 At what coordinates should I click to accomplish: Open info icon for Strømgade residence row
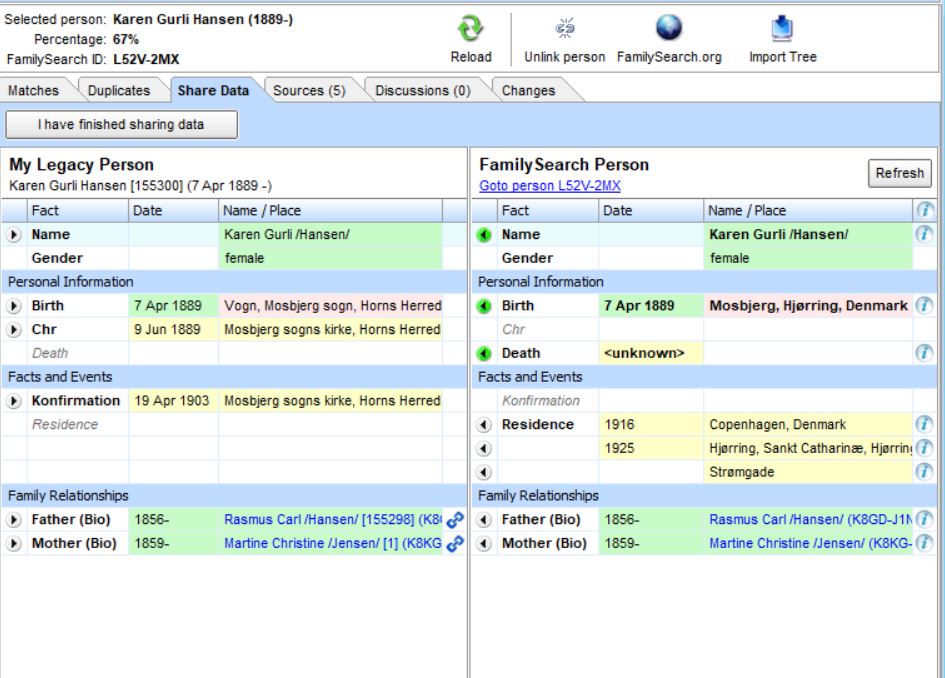pos(925,472)
